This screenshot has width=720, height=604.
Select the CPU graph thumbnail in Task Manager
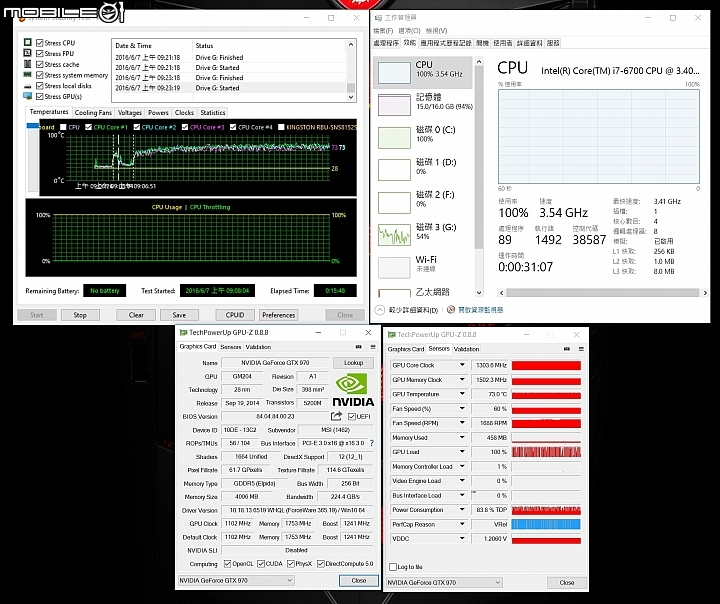point(394,73)
